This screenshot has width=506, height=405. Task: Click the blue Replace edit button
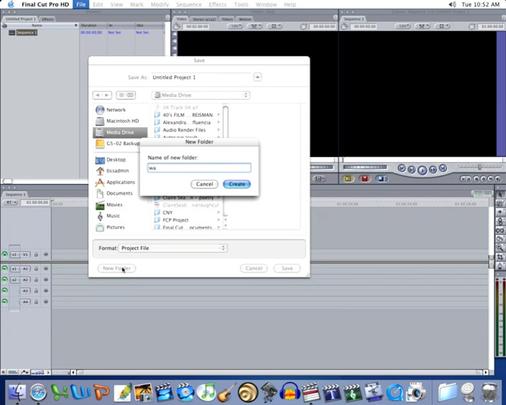pos(381,179)
